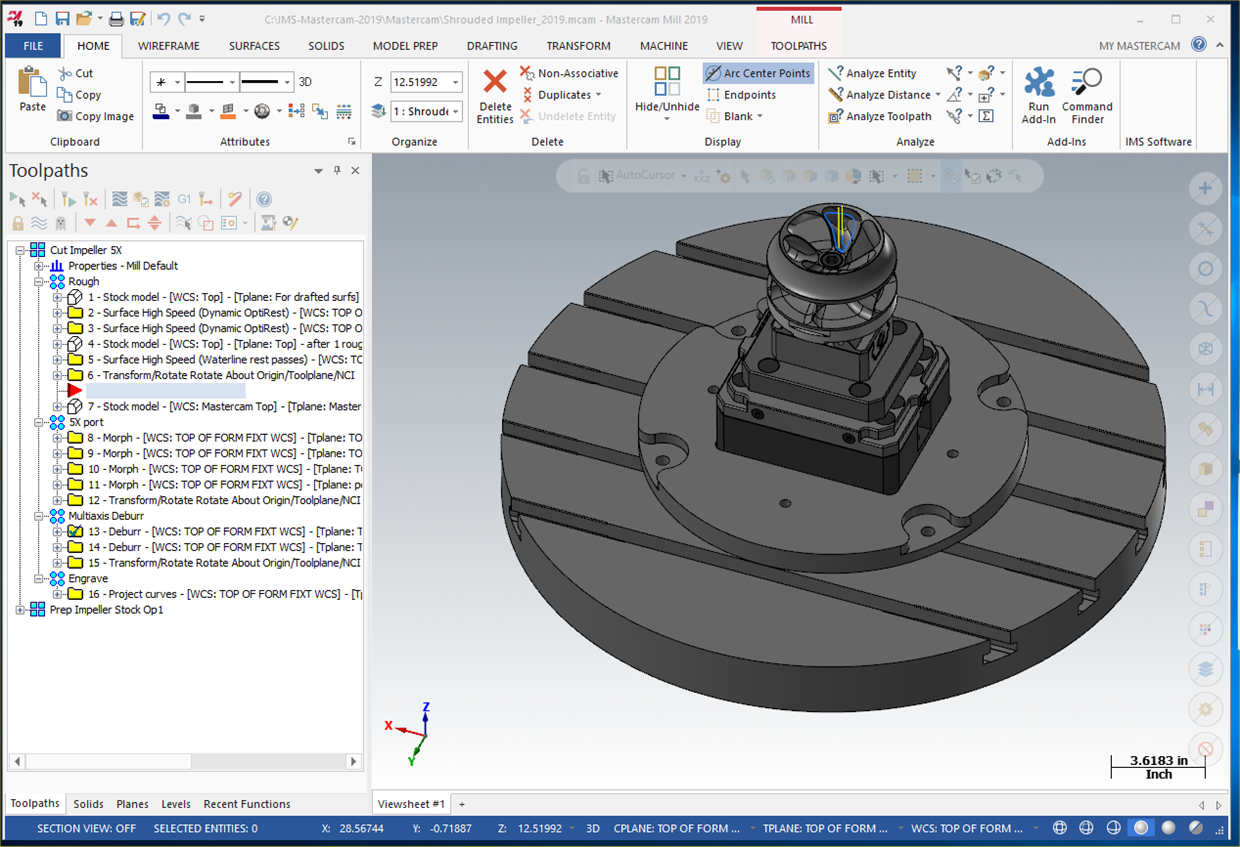Switch to the Solids manager tab

[88, 804]
